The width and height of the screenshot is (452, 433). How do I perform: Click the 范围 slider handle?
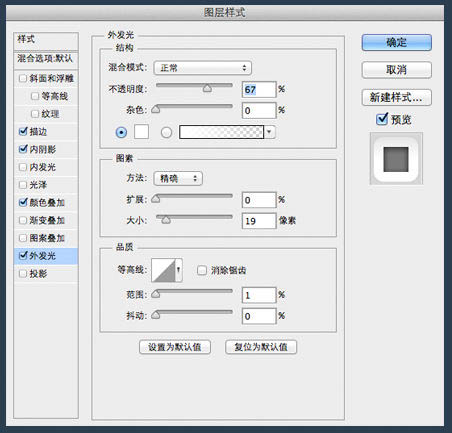click(x=156, y=294)
